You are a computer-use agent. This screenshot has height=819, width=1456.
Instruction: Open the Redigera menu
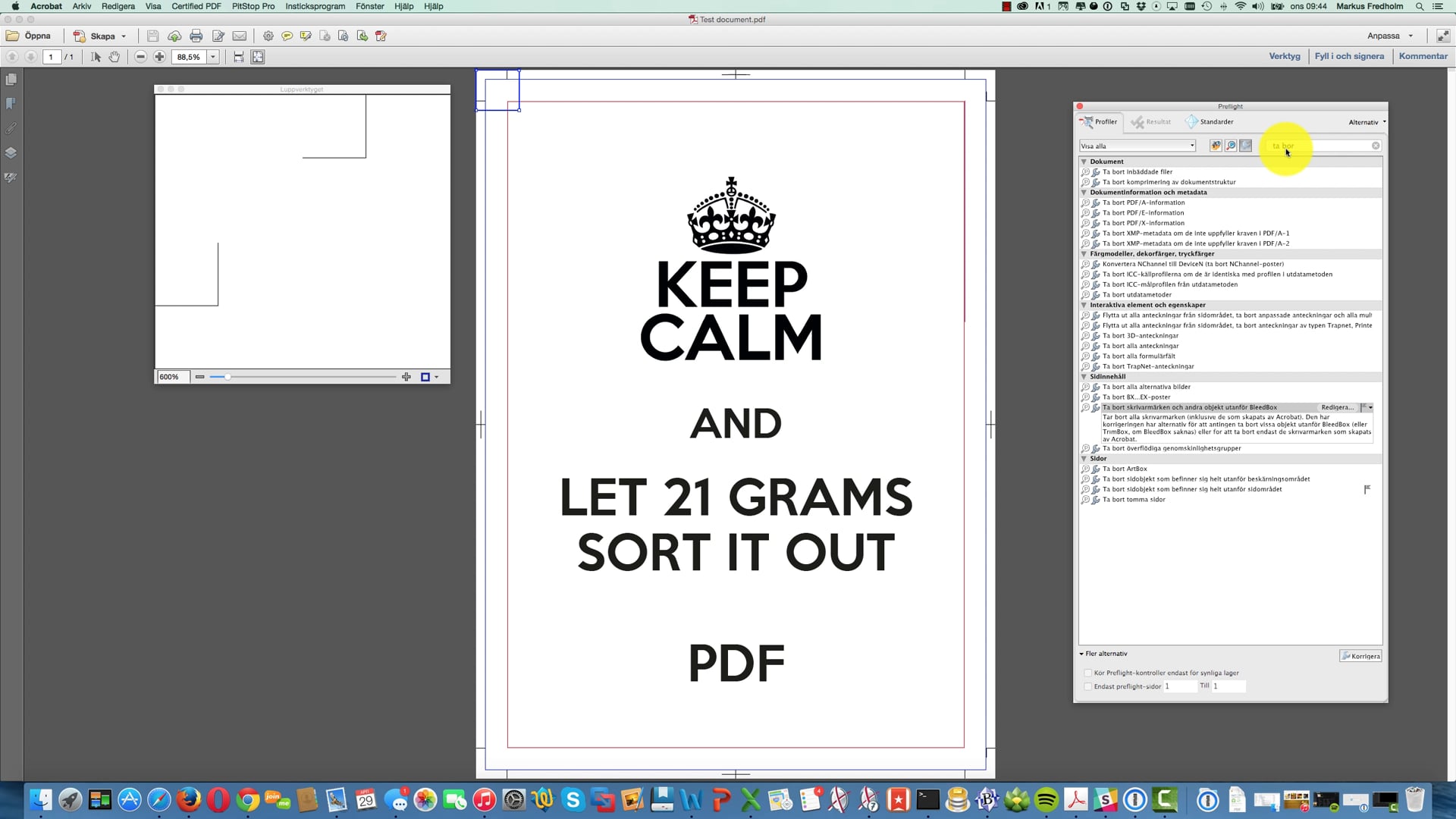118,6
